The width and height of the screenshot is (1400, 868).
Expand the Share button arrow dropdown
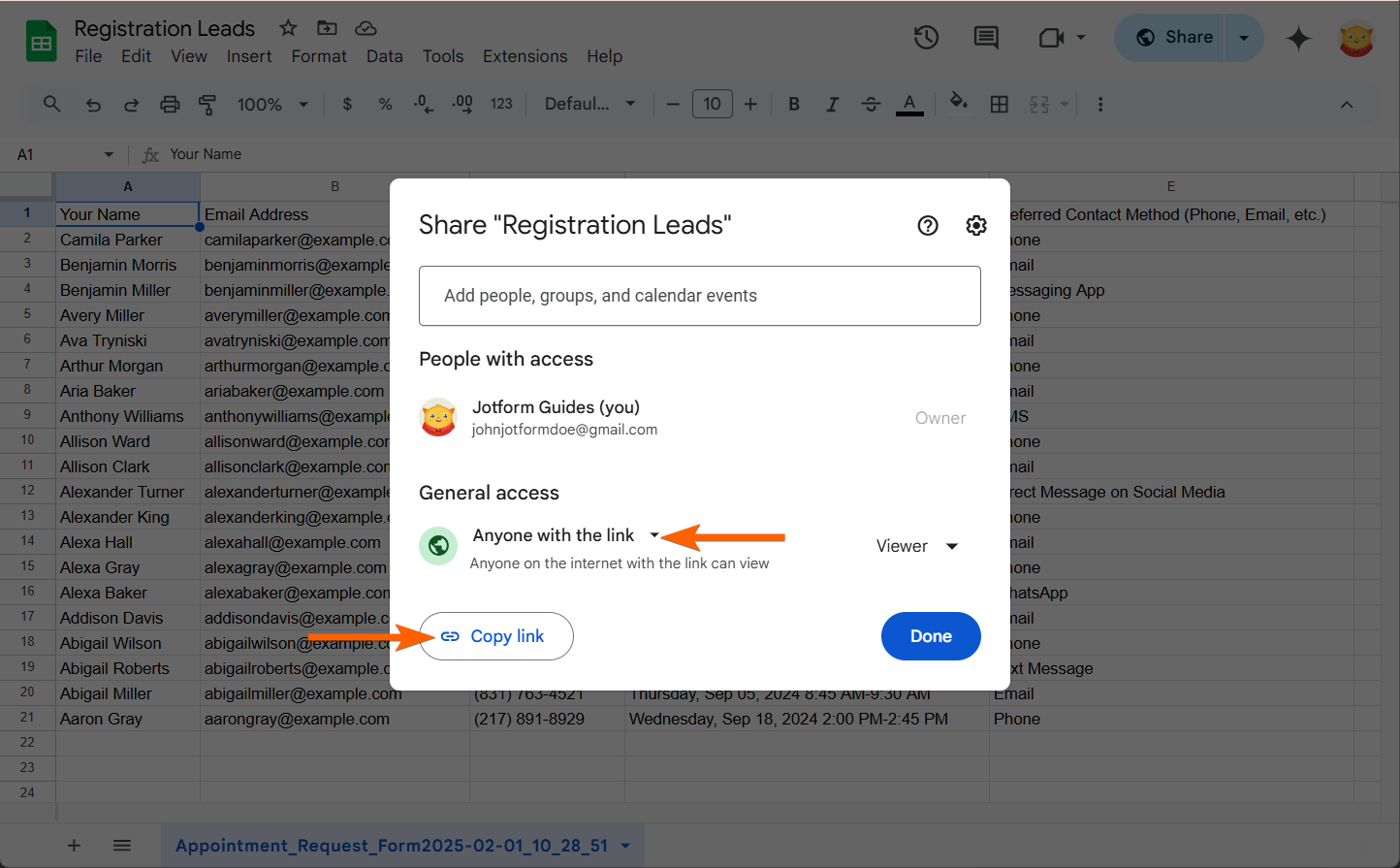(x=1243, y=38)
